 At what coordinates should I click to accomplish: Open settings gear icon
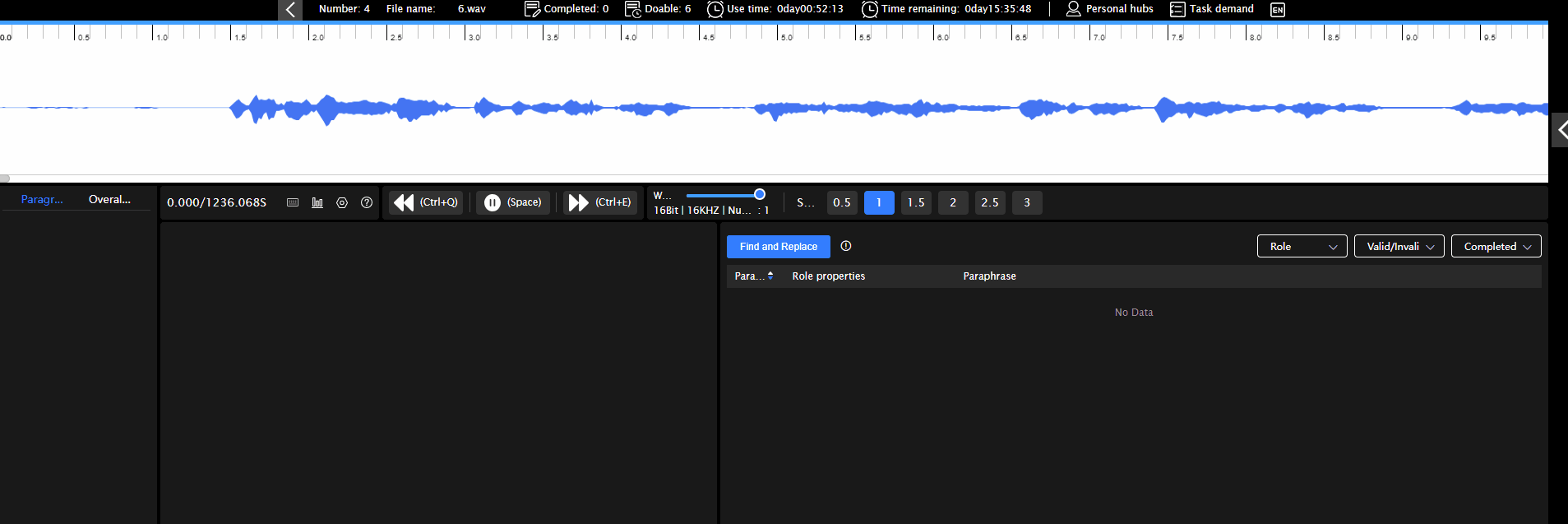[342, 202]
